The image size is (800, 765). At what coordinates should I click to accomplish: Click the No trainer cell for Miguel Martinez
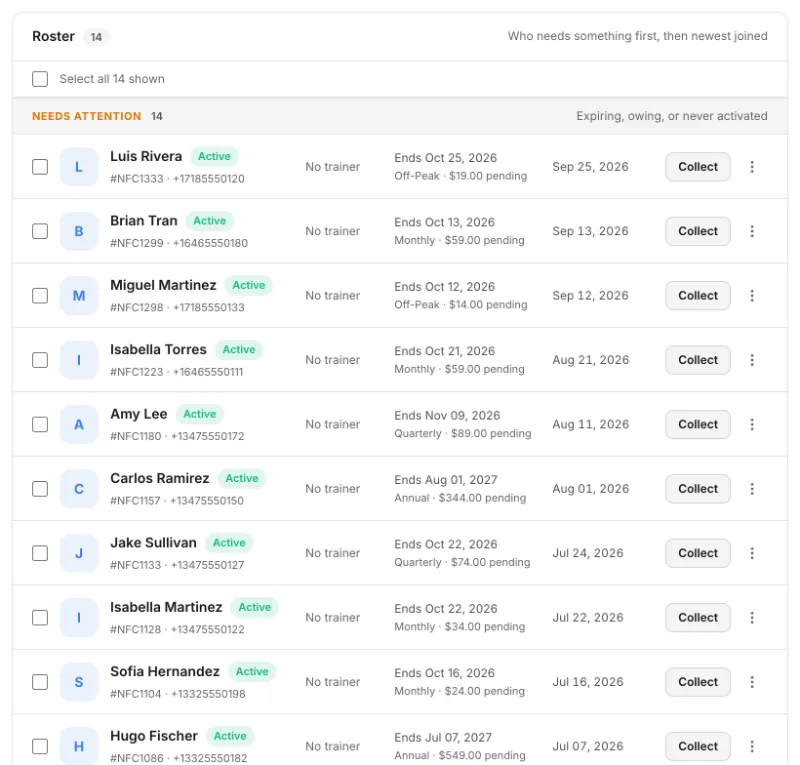click(333, 295)
